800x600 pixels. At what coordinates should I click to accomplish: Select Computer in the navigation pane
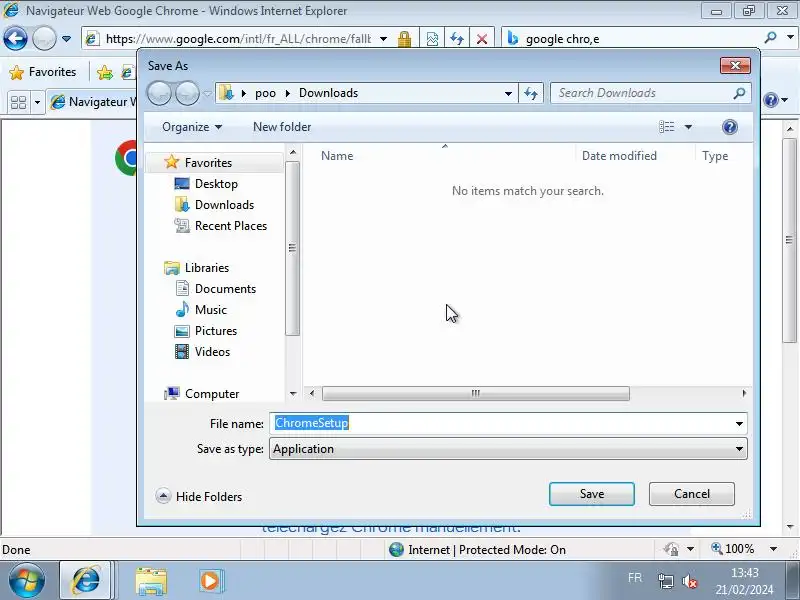tap(212, 394)
